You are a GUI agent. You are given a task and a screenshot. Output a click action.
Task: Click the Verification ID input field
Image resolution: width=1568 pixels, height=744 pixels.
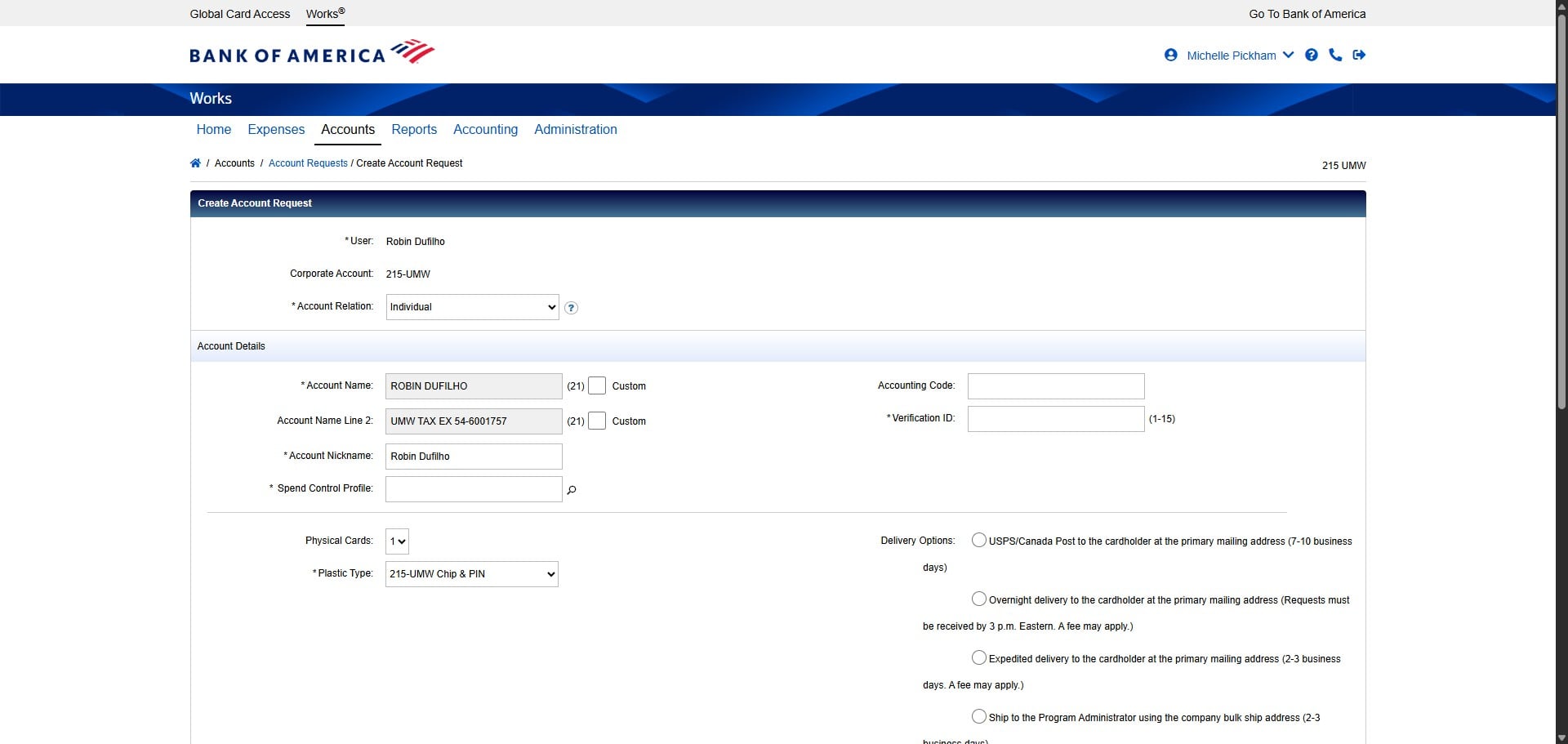pos(1055,418)
